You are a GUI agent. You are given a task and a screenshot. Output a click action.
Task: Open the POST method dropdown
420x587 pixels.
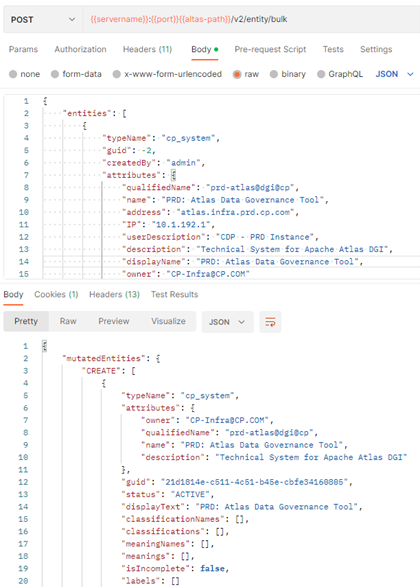coord(43,19)
